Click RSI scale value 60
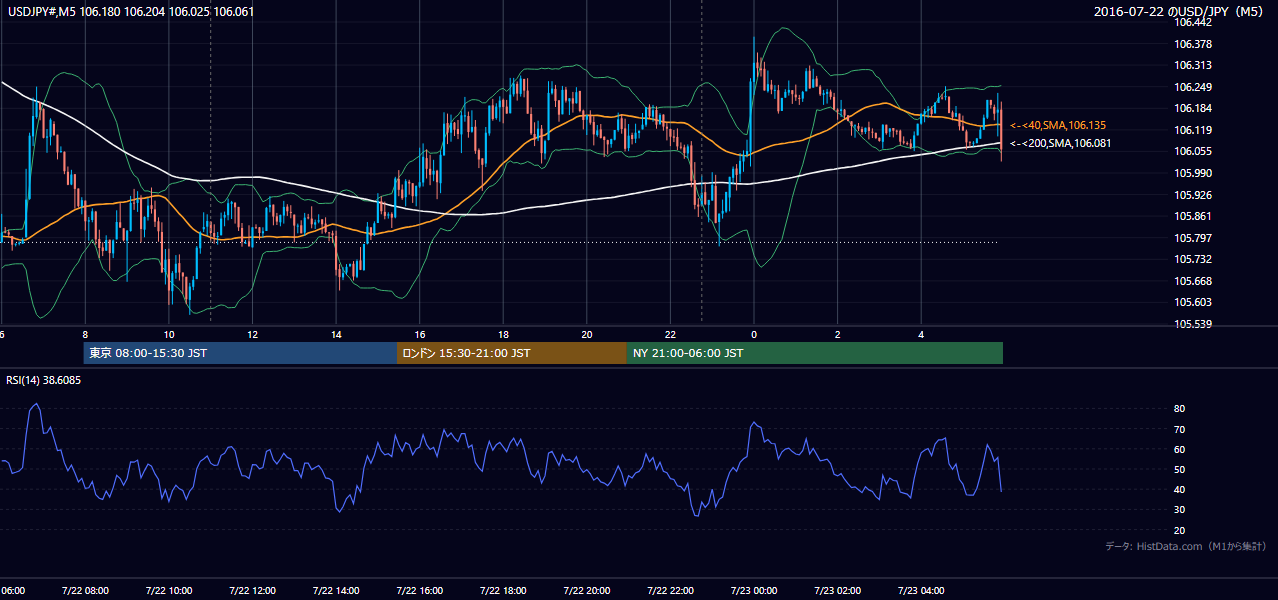The width and height of the screenshot is (1278, 600). (x=1180, y=449)
